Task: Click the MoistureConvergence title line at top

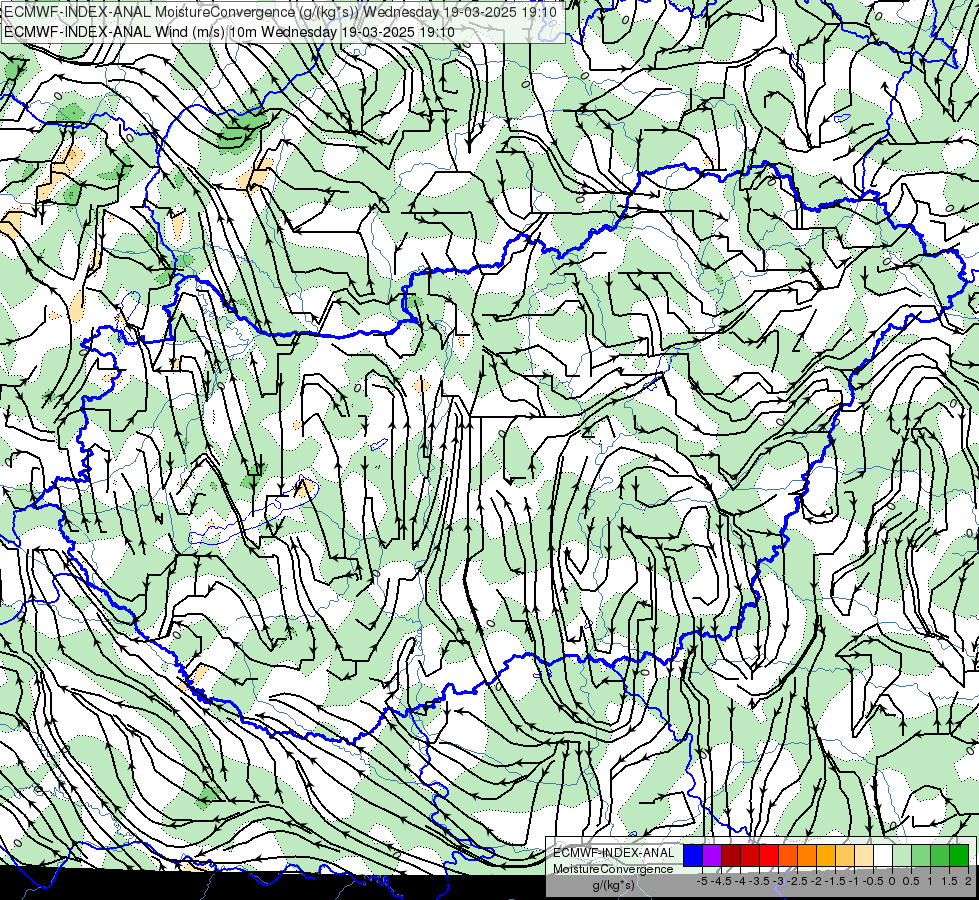Action: [281, 12]
